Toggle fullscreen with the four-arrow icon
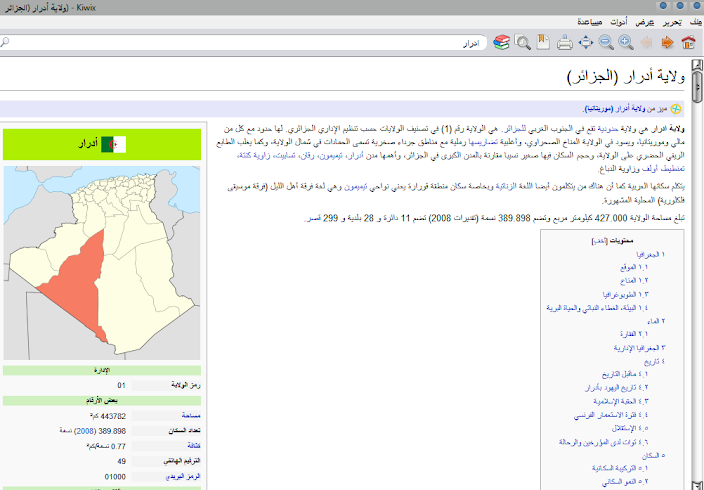 [x=586, y=43]
